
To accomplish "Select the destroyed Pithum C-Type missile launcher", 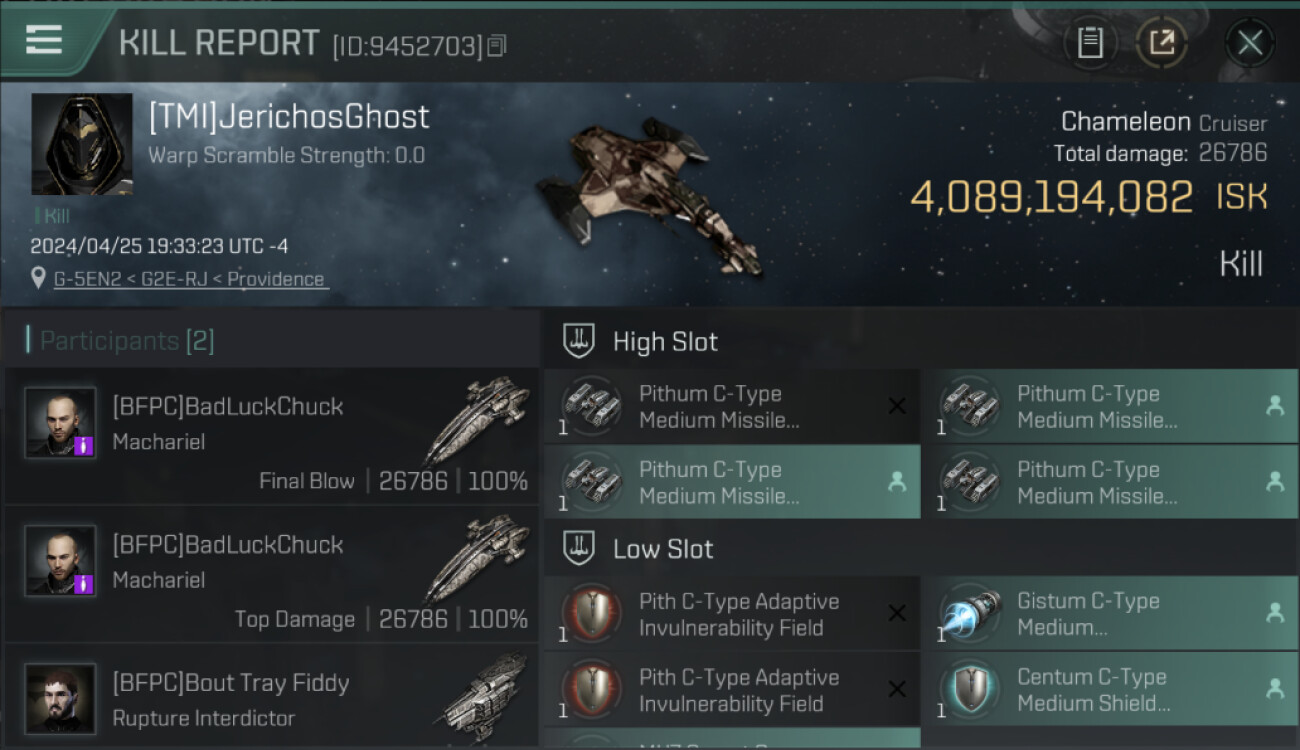I will coord(732,406).
